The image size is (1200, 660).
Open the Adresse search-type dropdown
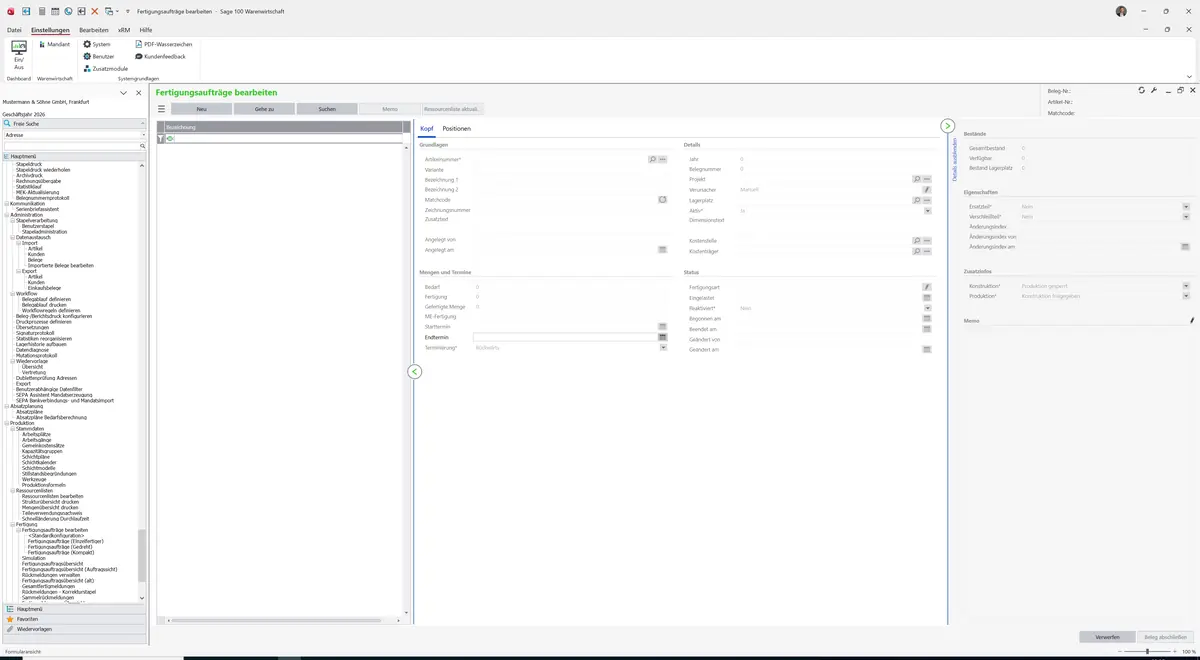click(74, 134)
